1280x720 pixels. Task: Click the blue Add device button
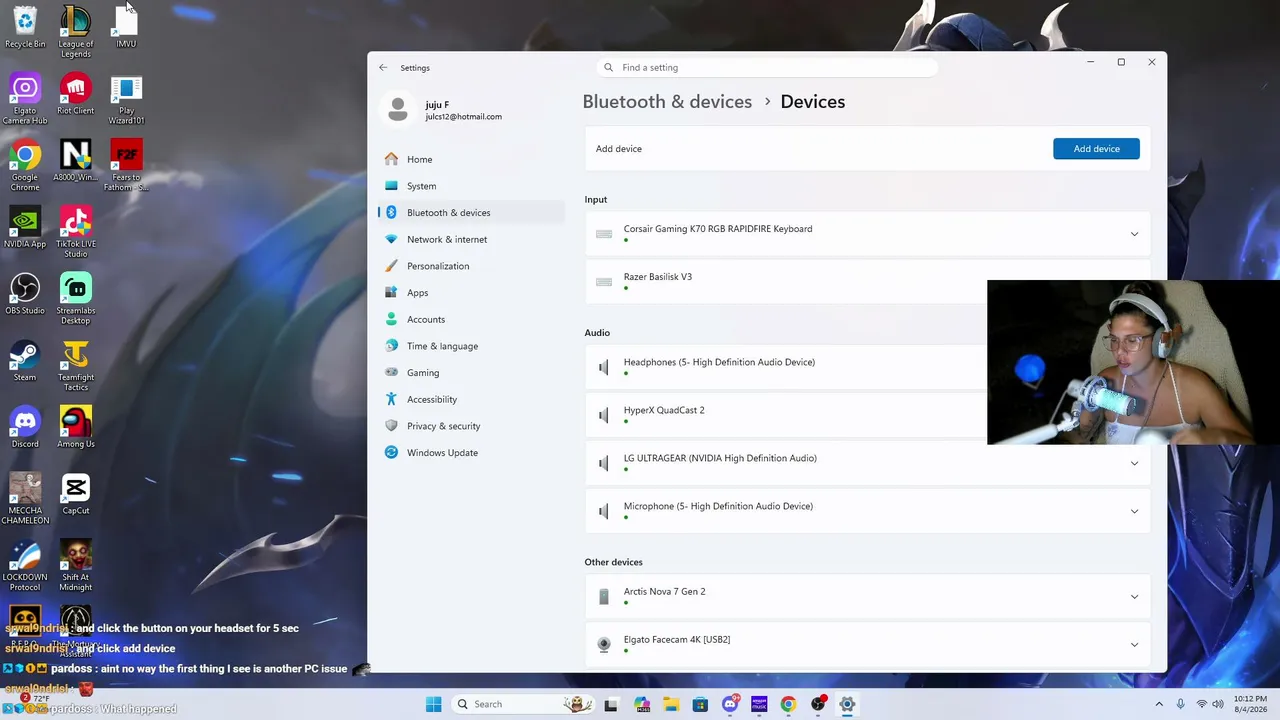coord(1096,149)
